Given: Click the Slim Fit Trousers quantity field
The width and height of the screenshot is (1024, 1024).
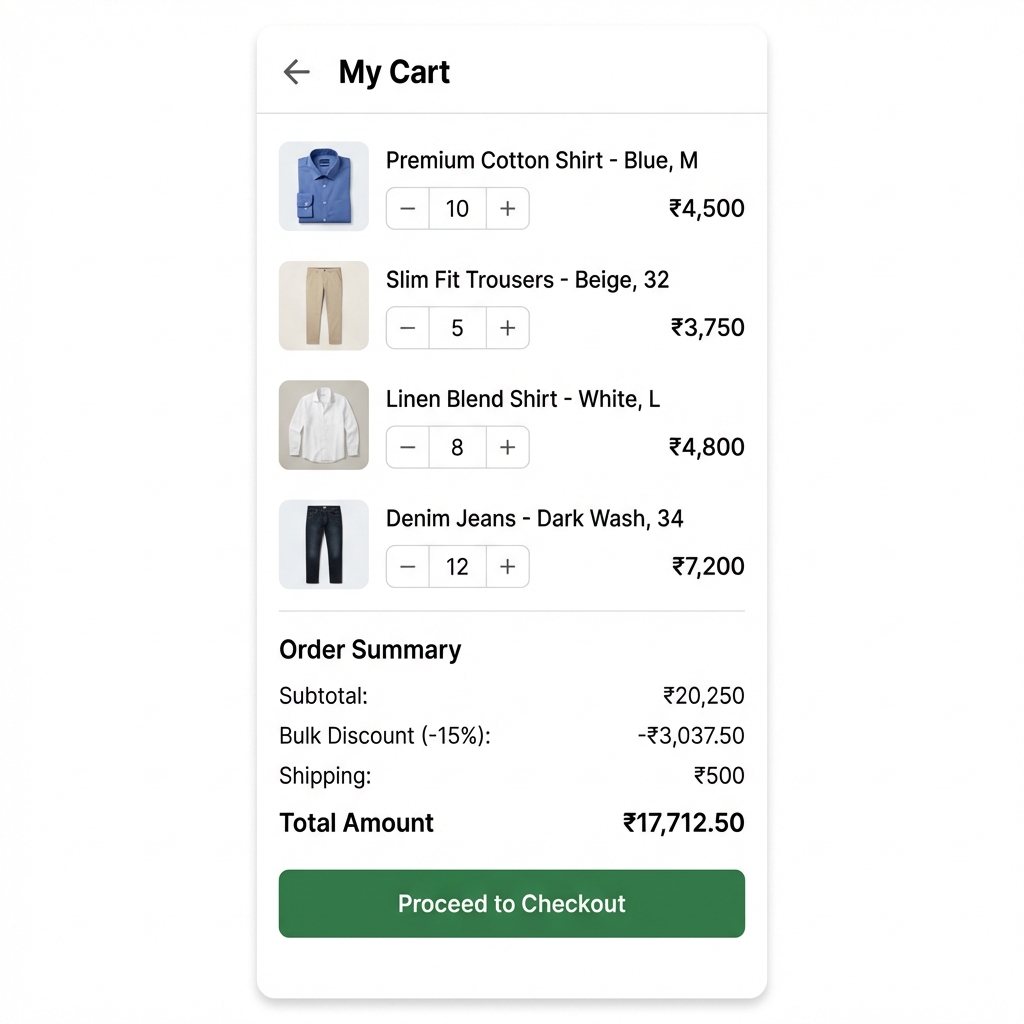Looking at the screenshot, I should pyautogui.click(x=457, y=328).
